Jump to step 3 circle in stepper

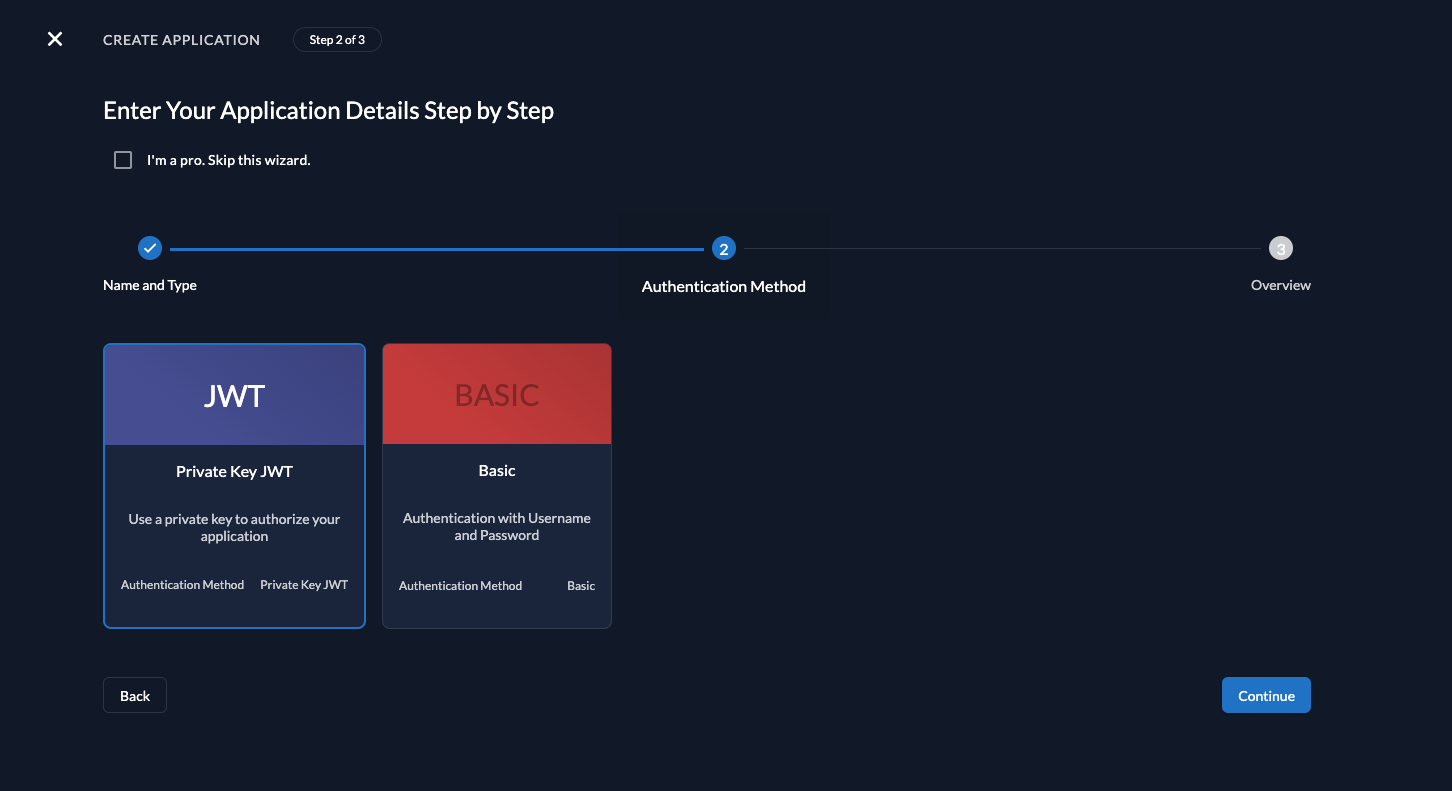click(x=1280, y=249)
